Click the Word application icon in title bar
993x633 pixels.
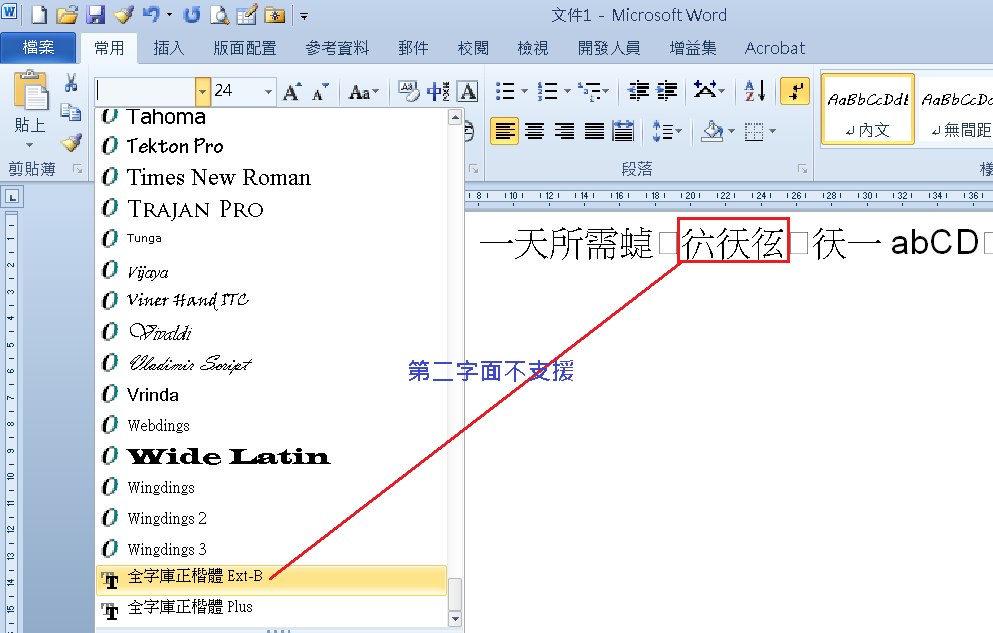9,12
